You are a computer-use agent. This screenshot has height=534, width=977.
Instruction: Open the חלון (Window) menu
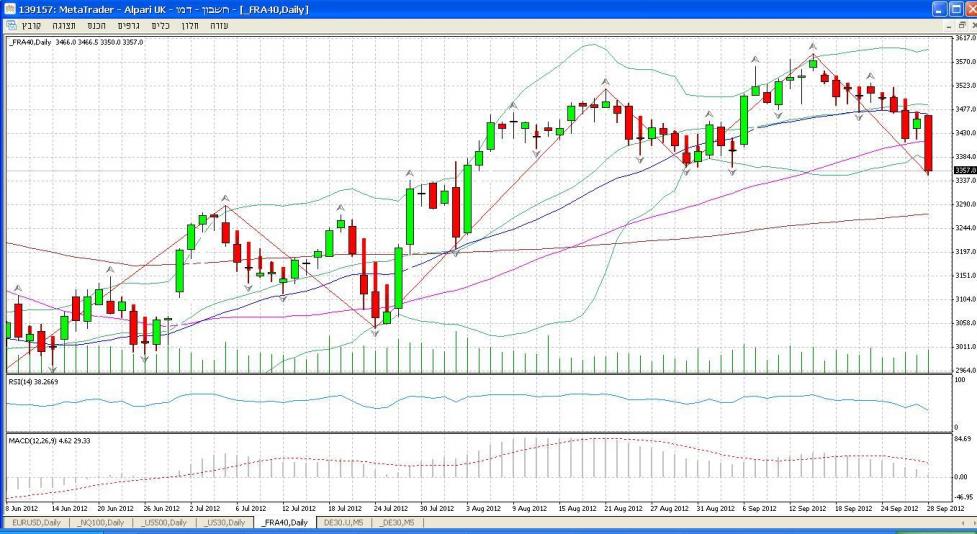(x=189, y=25)
